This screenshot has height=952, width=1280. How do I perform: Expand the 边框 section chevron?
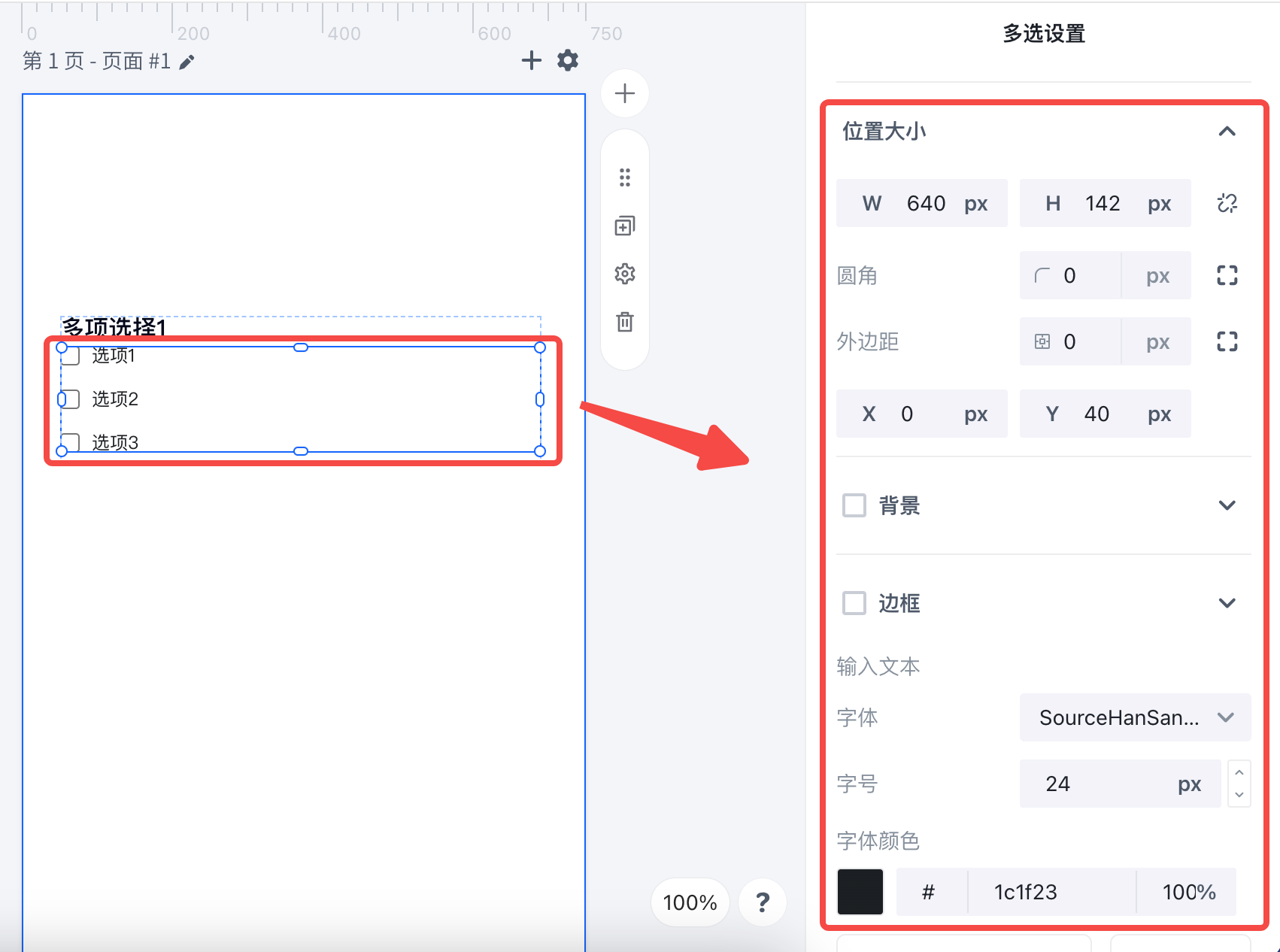click(x=1227, y=603)
